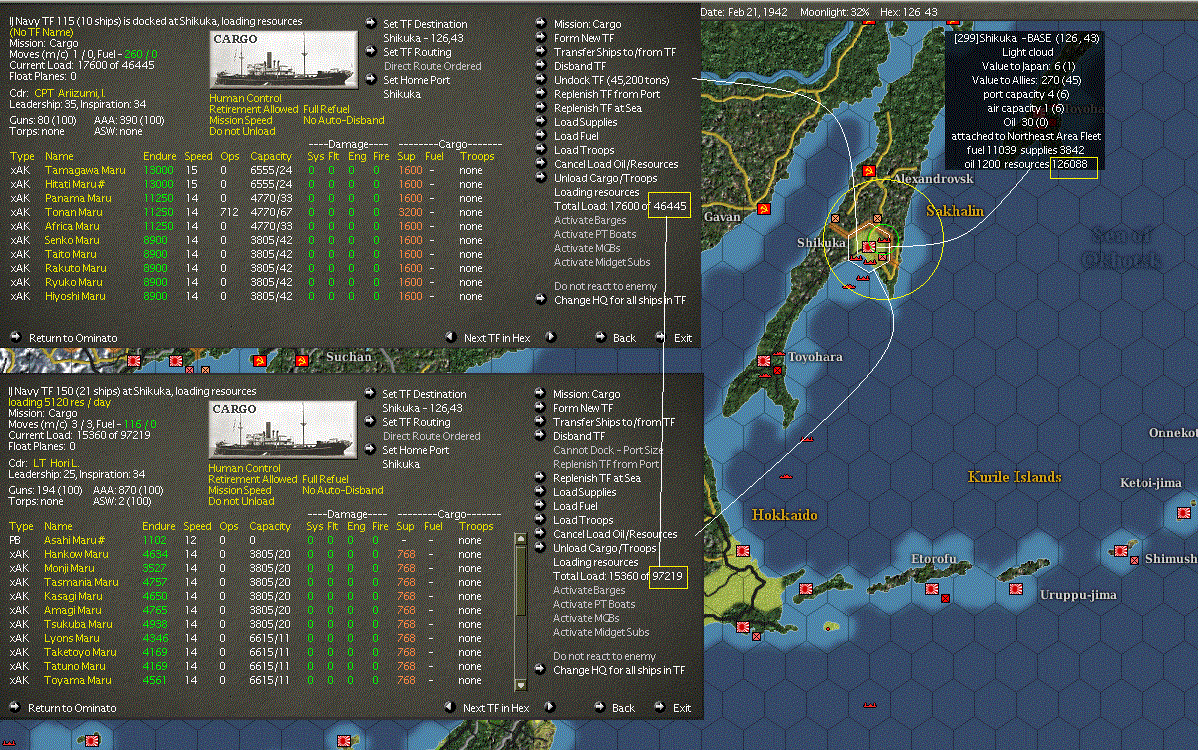Click CARGO ship image in TF 150 panel
This screenshot has height=750, width=1198.
(283, 430)
